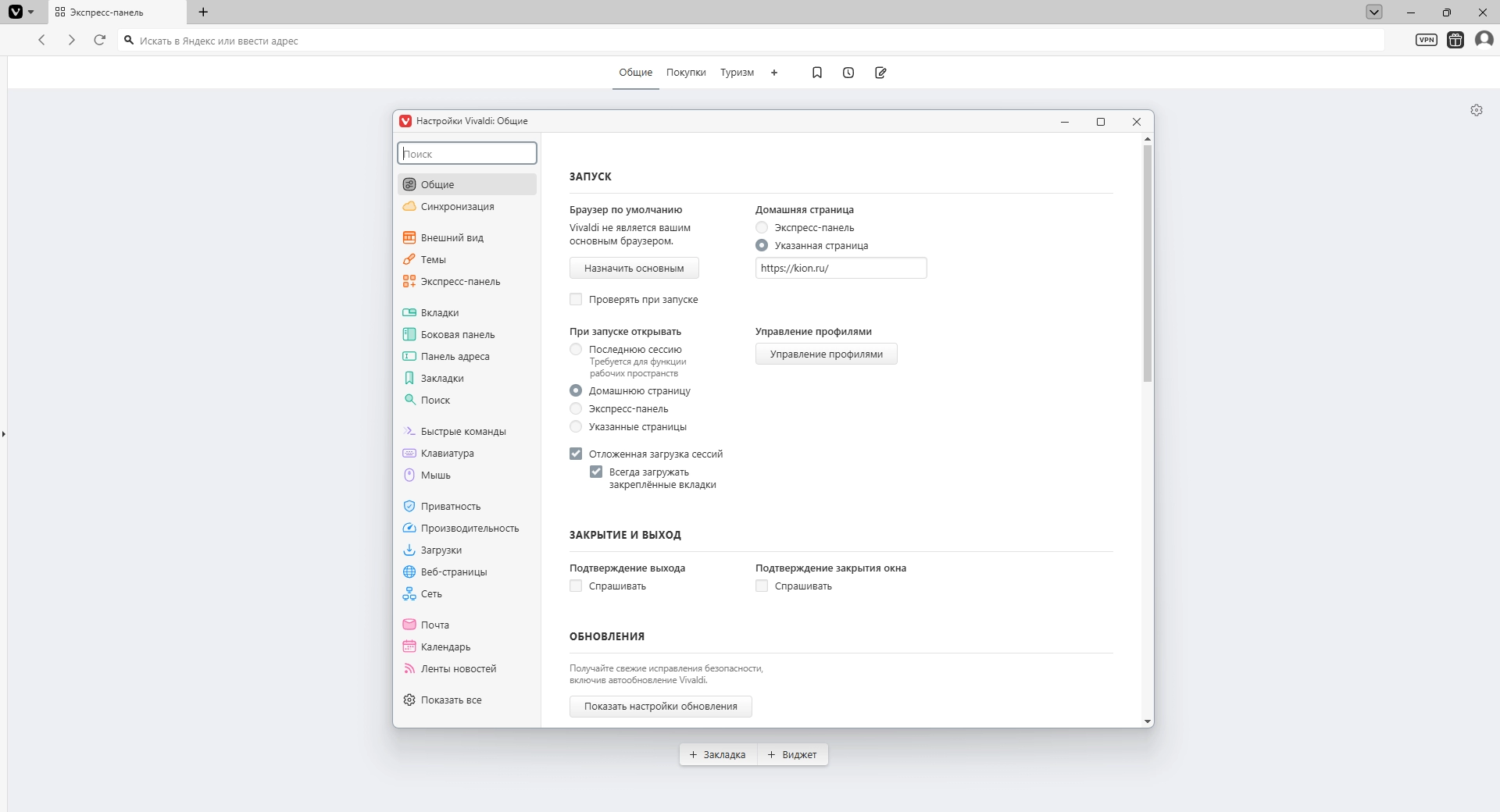The height and width of the screenshot is (812, 1500).
Task: Open the Внешний вид settings section
Action: (467, 237)
